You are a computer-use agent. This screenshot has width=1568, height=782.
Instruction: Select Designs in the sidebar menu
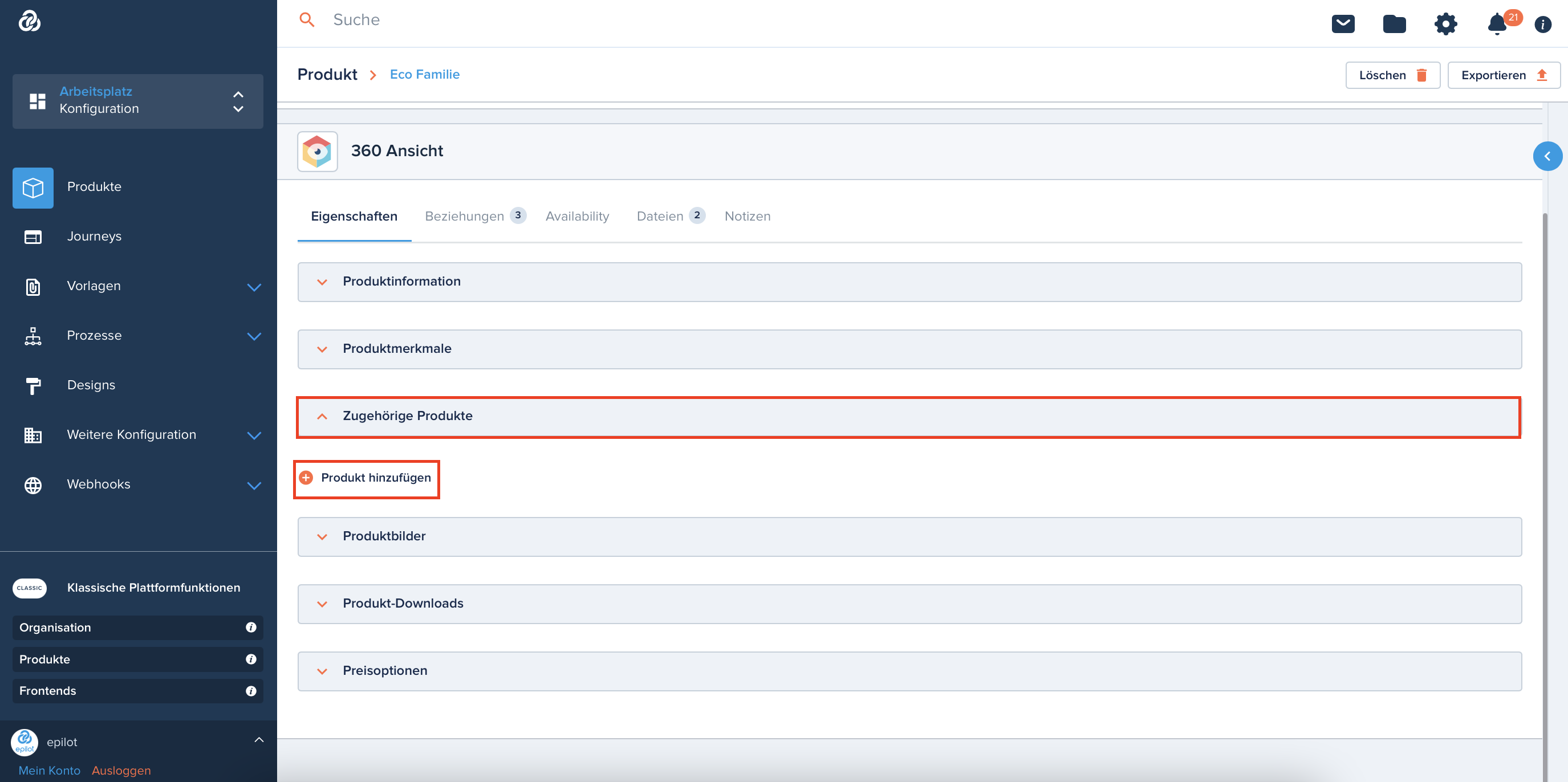(91, 385)
